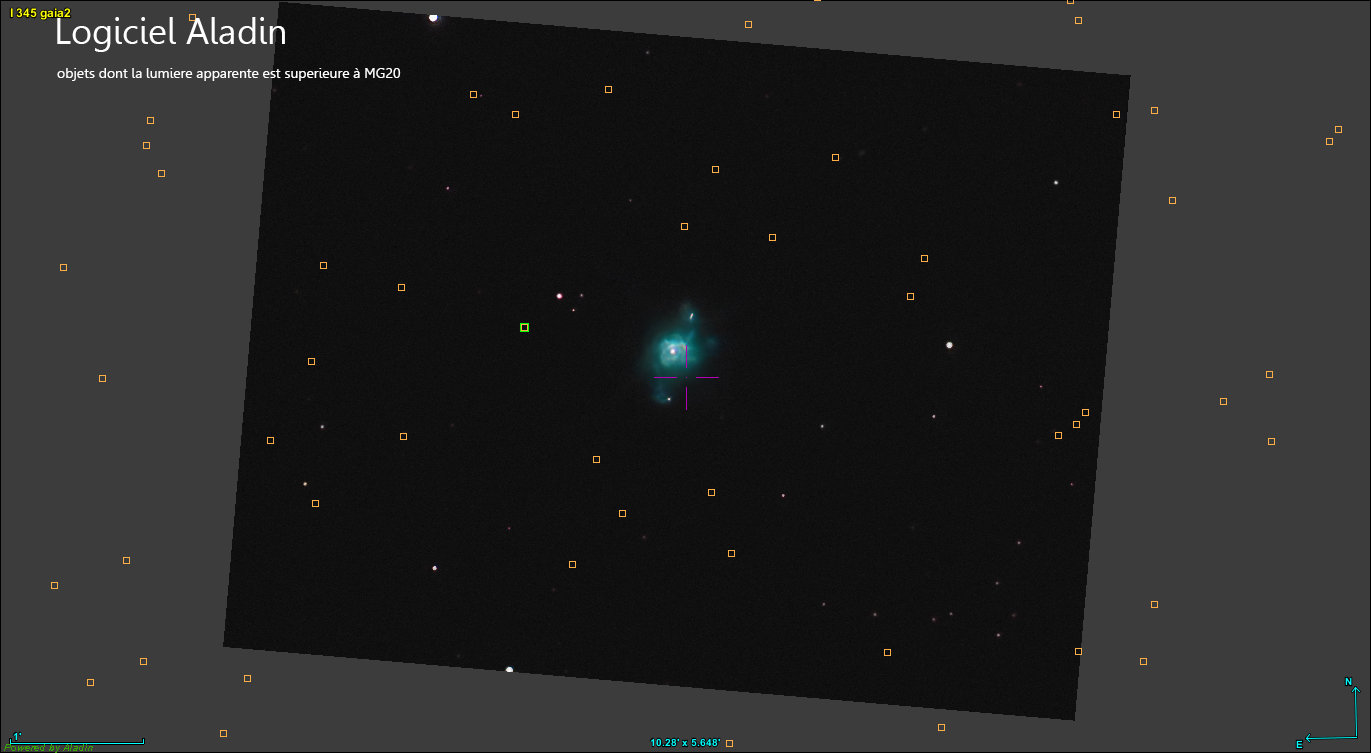Image resolution: width=1371 pixels, height=753 pixels.
Task: Click the center of the cyan planetary nebula
Action: coord(673,351)
